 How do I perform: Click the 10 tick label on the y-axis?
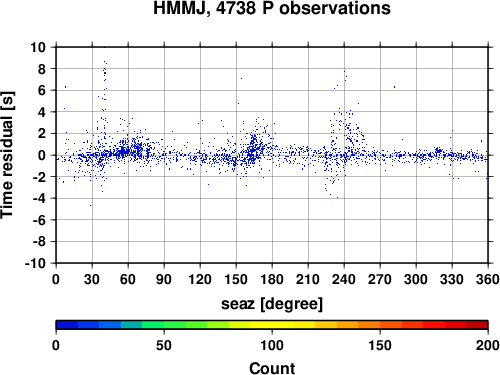coord(38,47)
